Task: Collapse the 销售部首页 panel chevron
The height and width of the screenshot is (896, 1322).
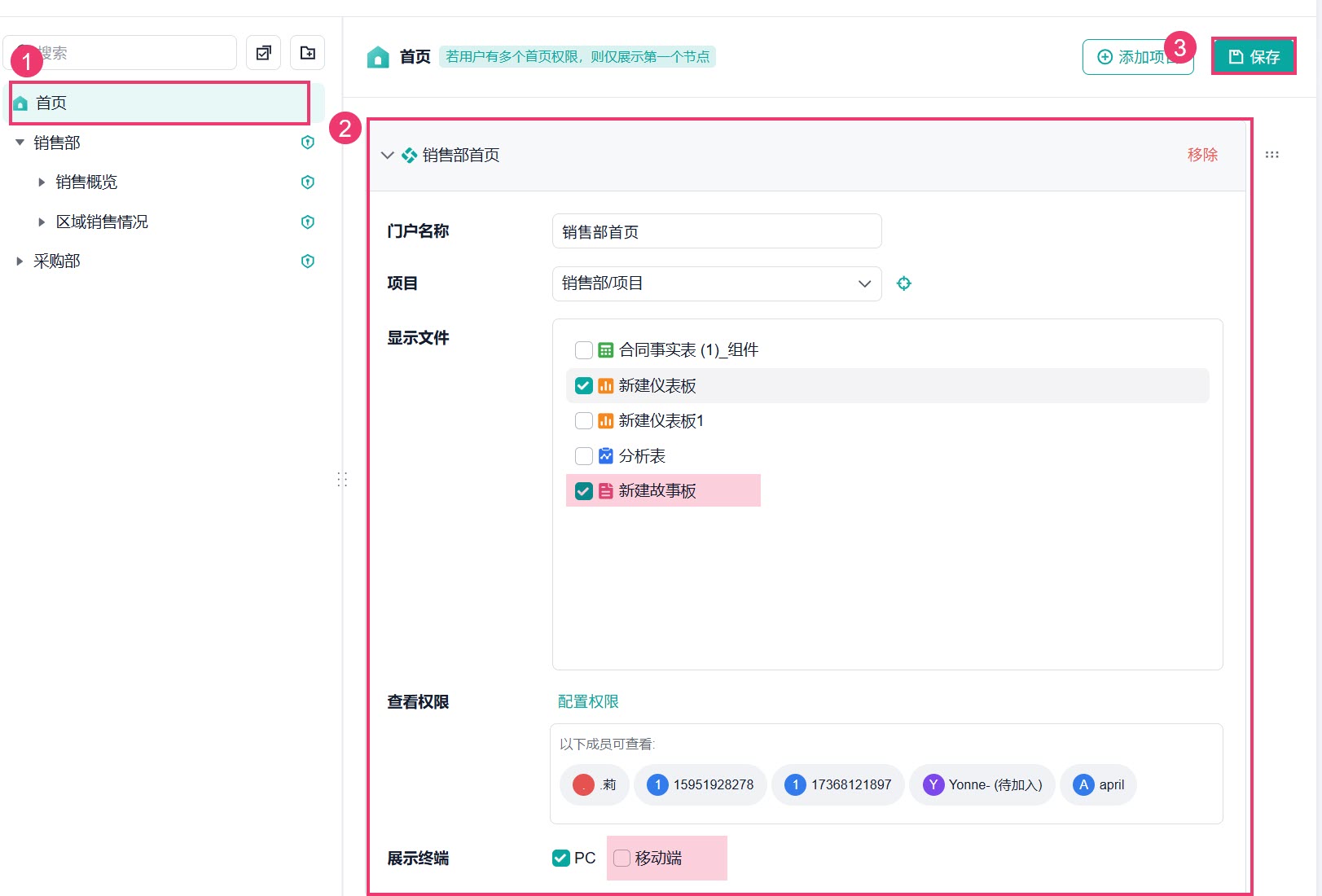Action: [388, 155]
